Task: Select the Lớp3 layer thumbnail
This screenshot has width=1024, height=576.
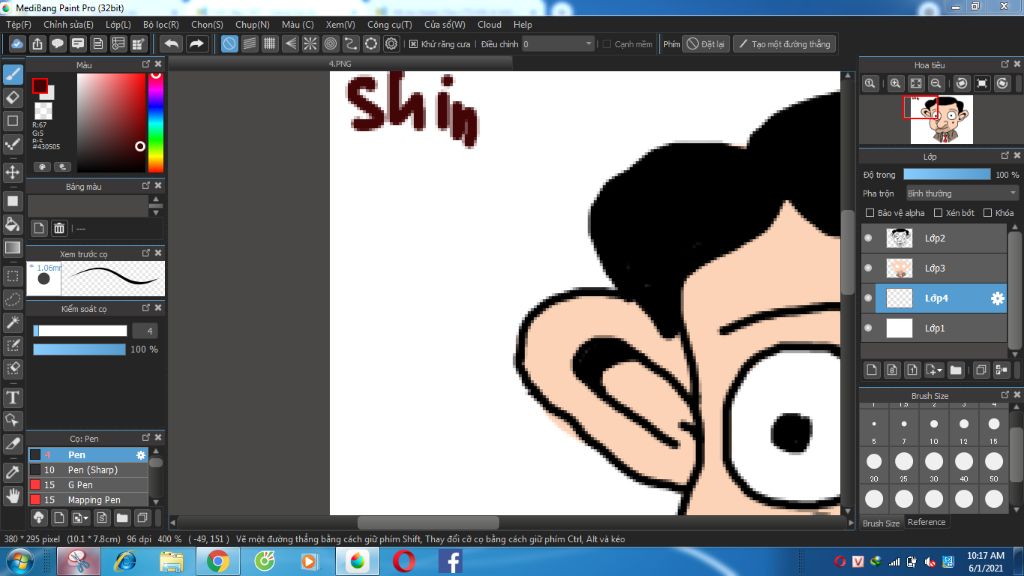Action: 899,268
